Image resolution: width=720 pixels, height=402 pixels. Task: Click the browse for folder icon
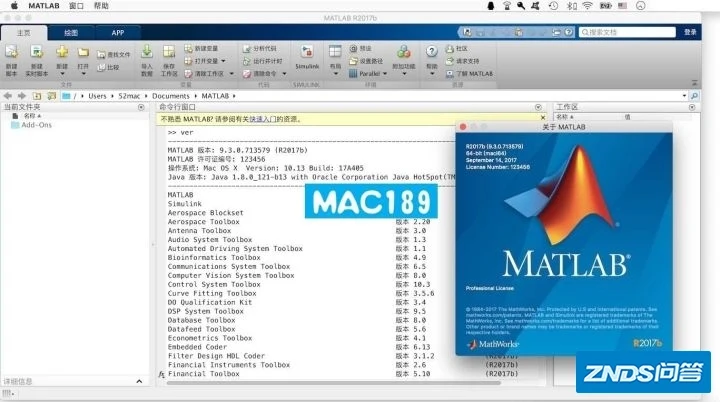pos(51,96)
